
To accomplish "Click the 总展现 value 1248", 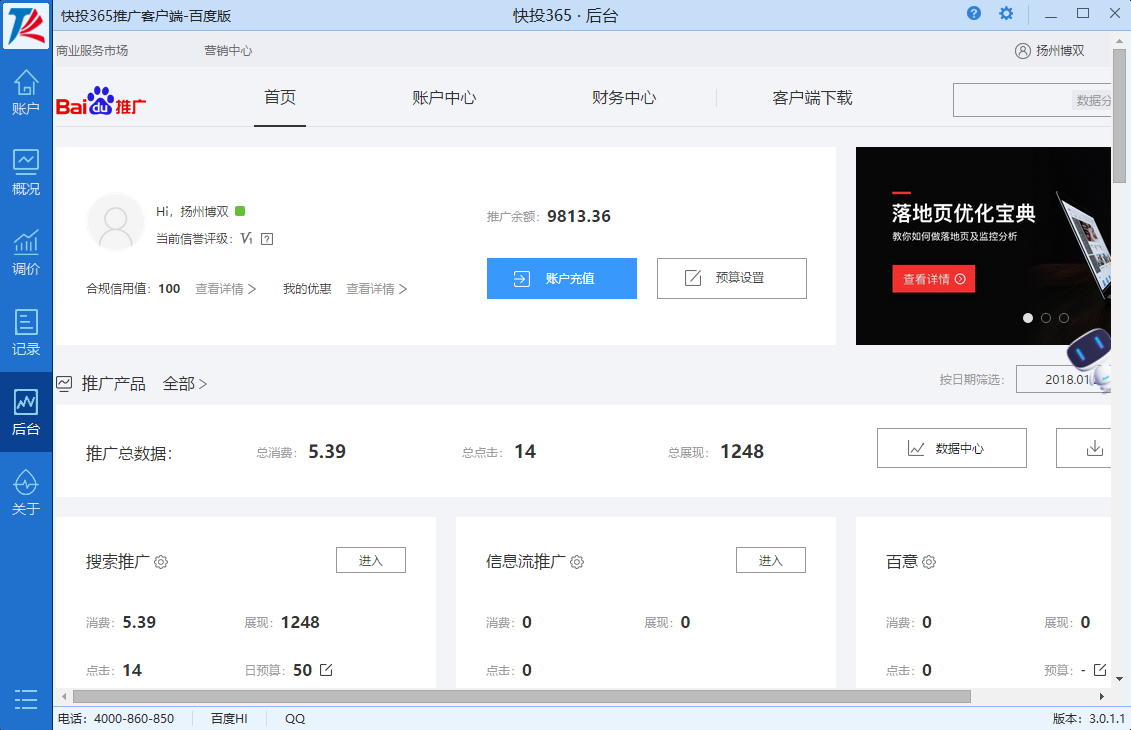I will click(x=741, y=452).
